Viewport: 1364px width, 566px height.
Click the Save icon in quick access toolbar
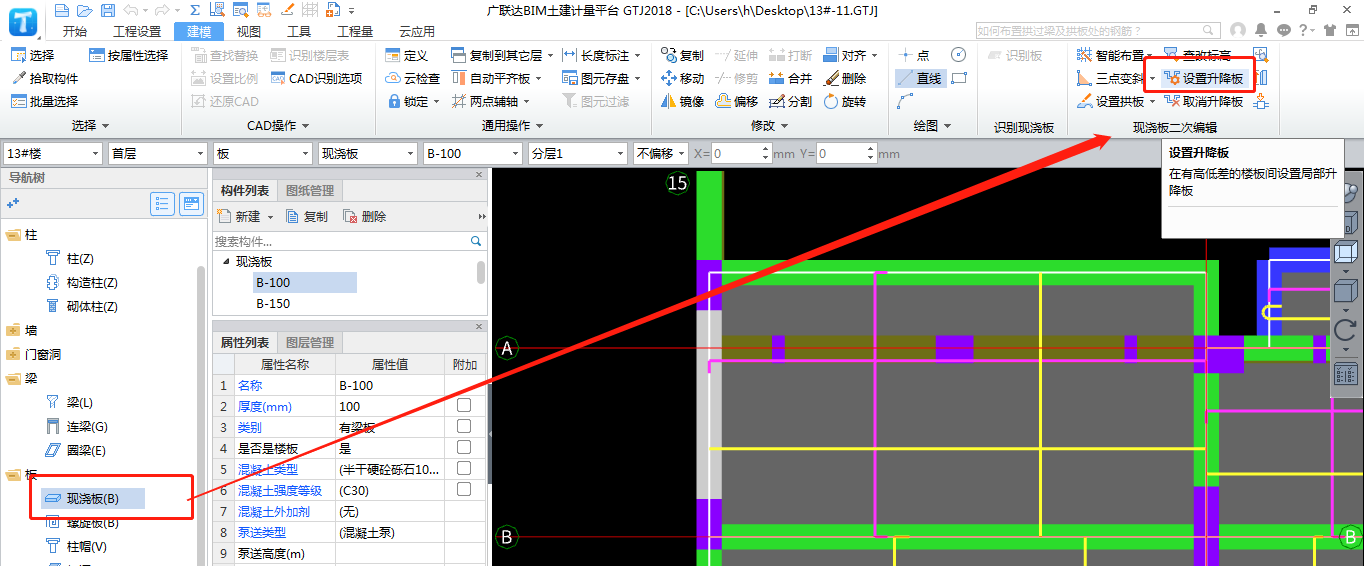[107, 11]
